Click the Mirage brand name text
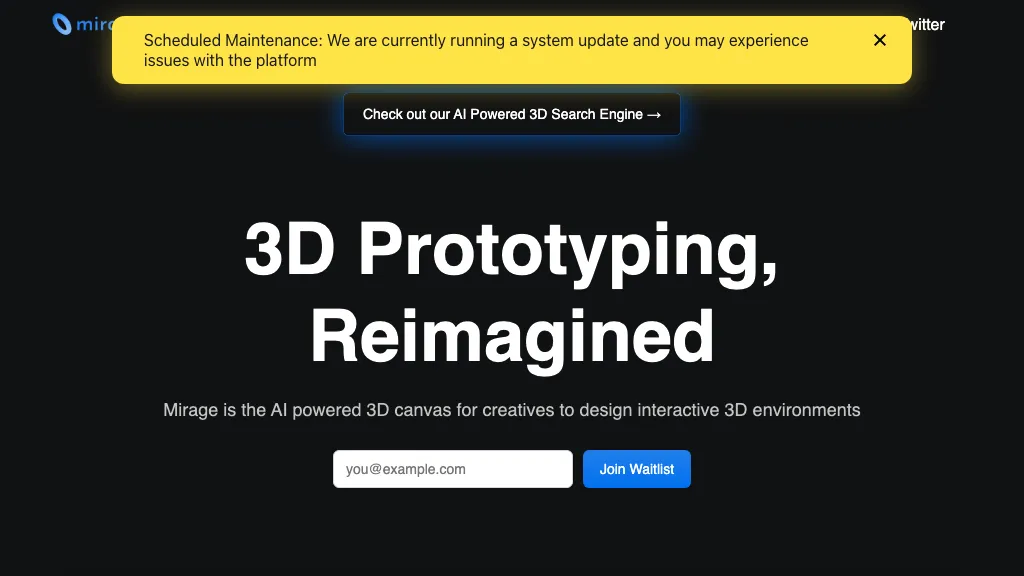The height and width of the screenshot is (576, 1024). pos(95,24)
